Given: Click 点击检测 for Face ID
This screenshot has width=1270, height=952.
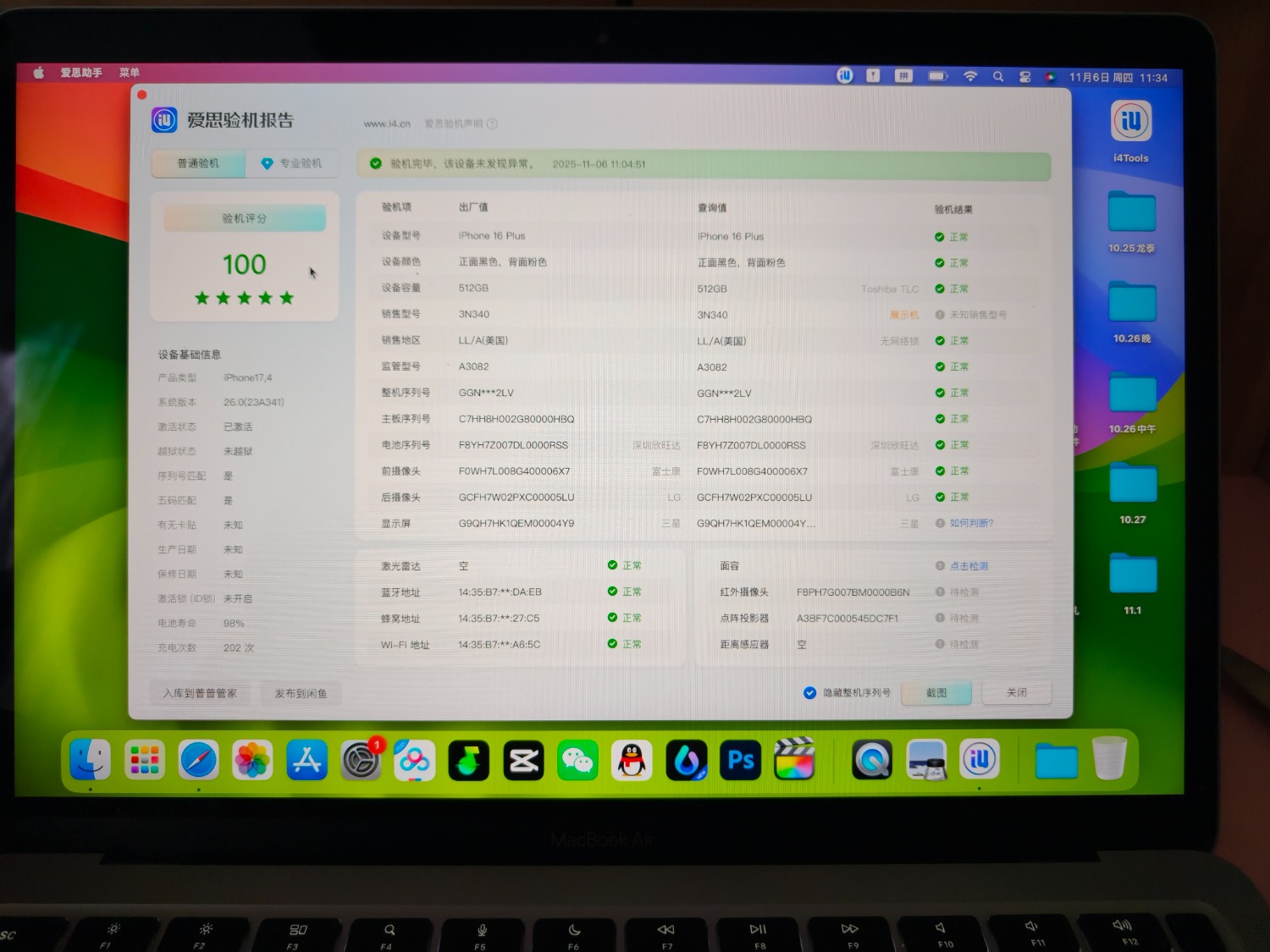Looking at the screenshot, I should tap(969, 566).
